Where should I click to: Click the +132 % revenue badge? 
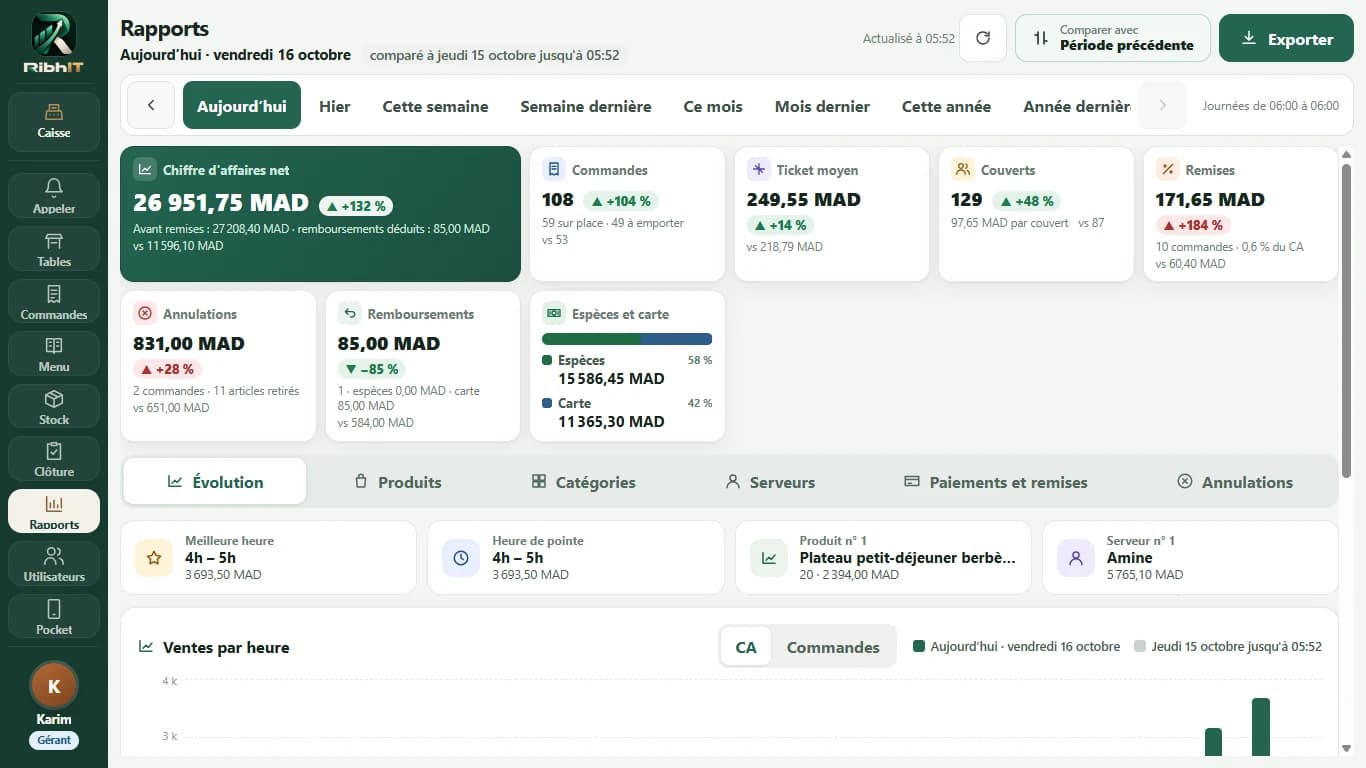click(x=356, y=206)
